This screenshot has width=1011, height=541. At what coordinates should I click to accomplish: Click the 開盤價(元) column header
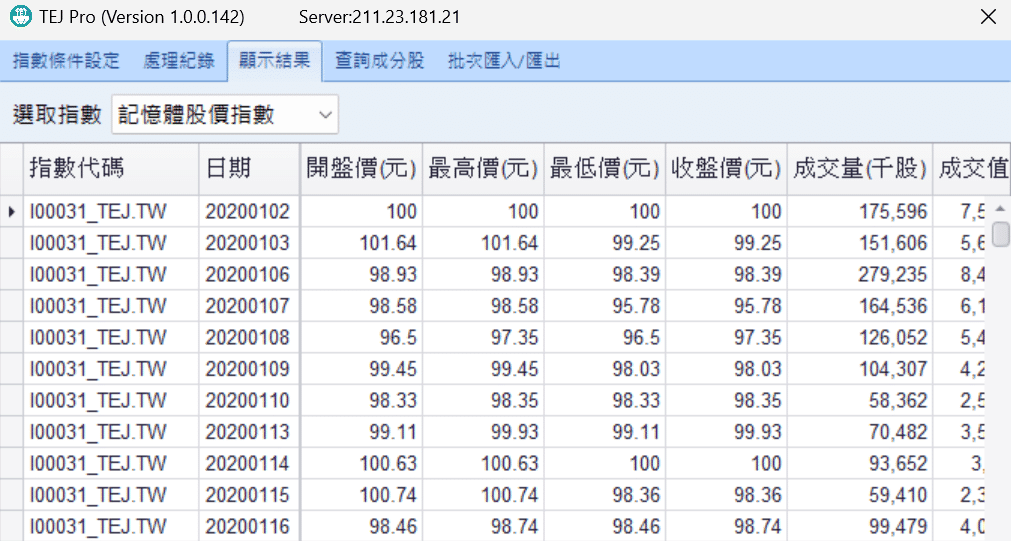[x=361, y=168]
